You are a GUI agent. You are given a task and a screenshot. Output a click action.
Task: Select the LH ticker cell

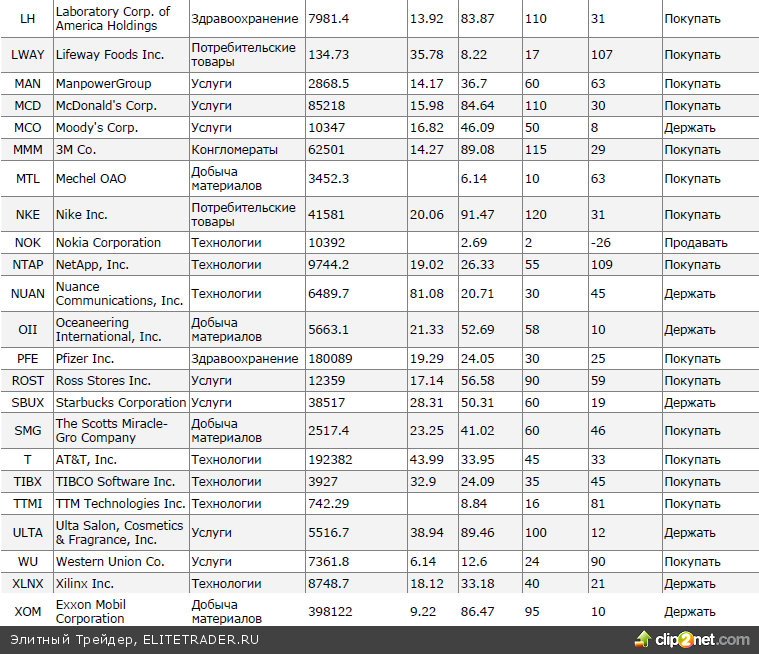point(27,18)
